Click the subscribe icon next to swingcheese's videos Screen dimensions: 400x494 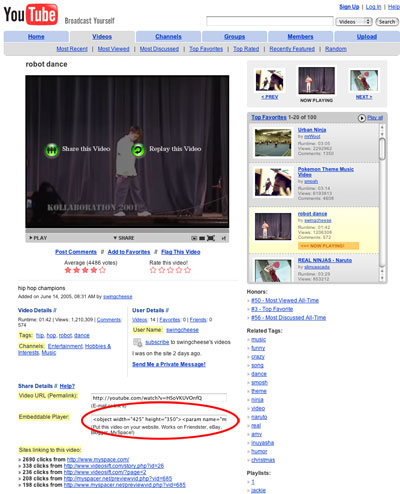138,342
